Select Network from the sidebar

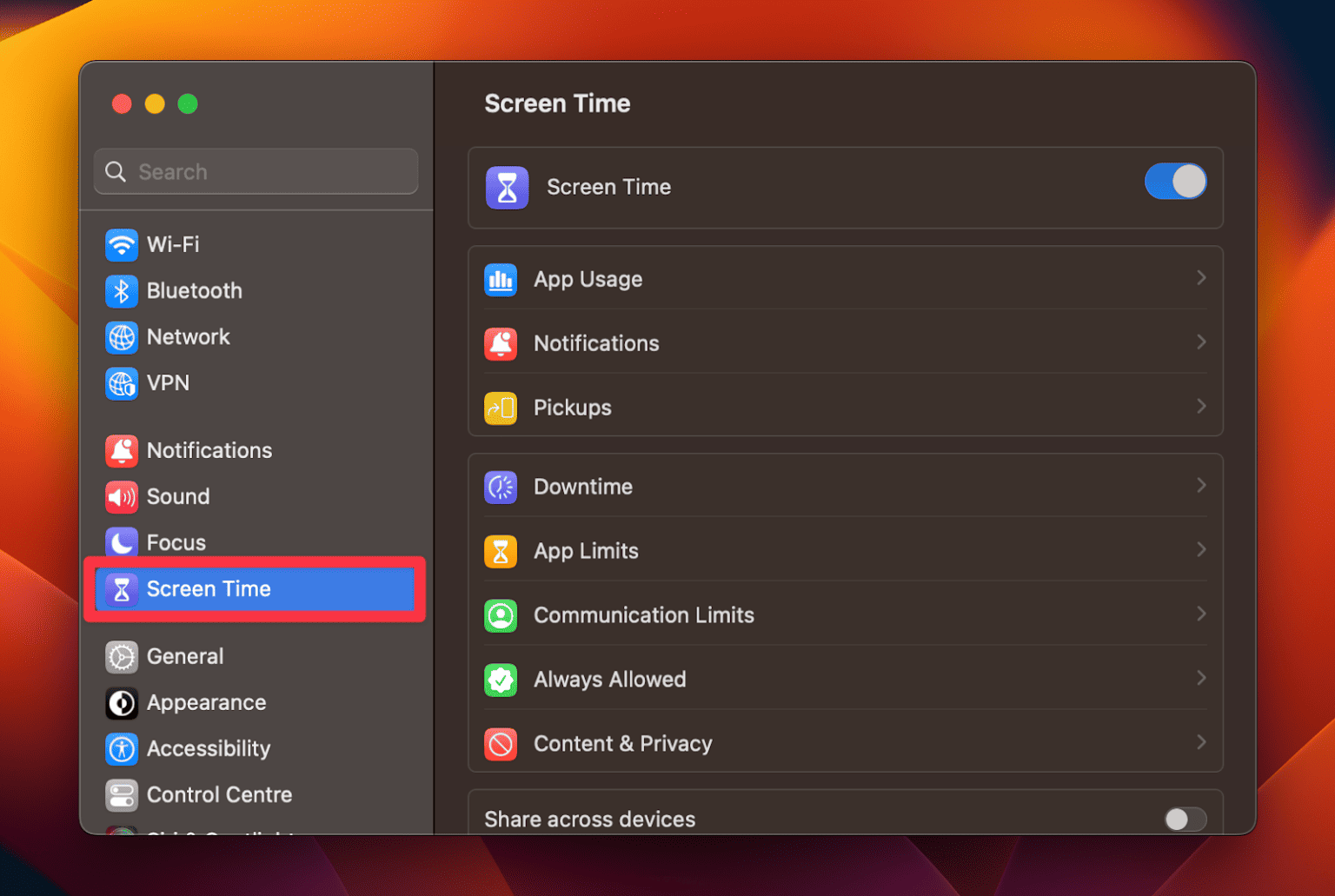coord(189,337)
